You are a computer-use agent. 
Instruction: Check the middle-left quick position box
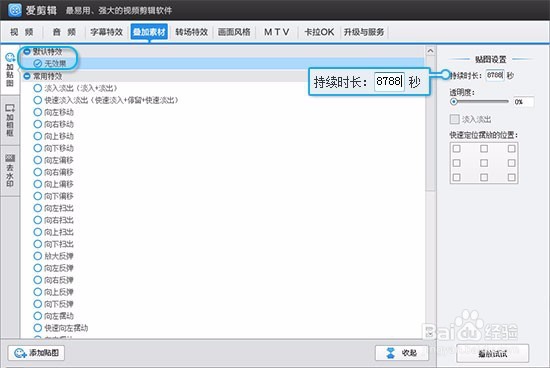coord(456,163)
